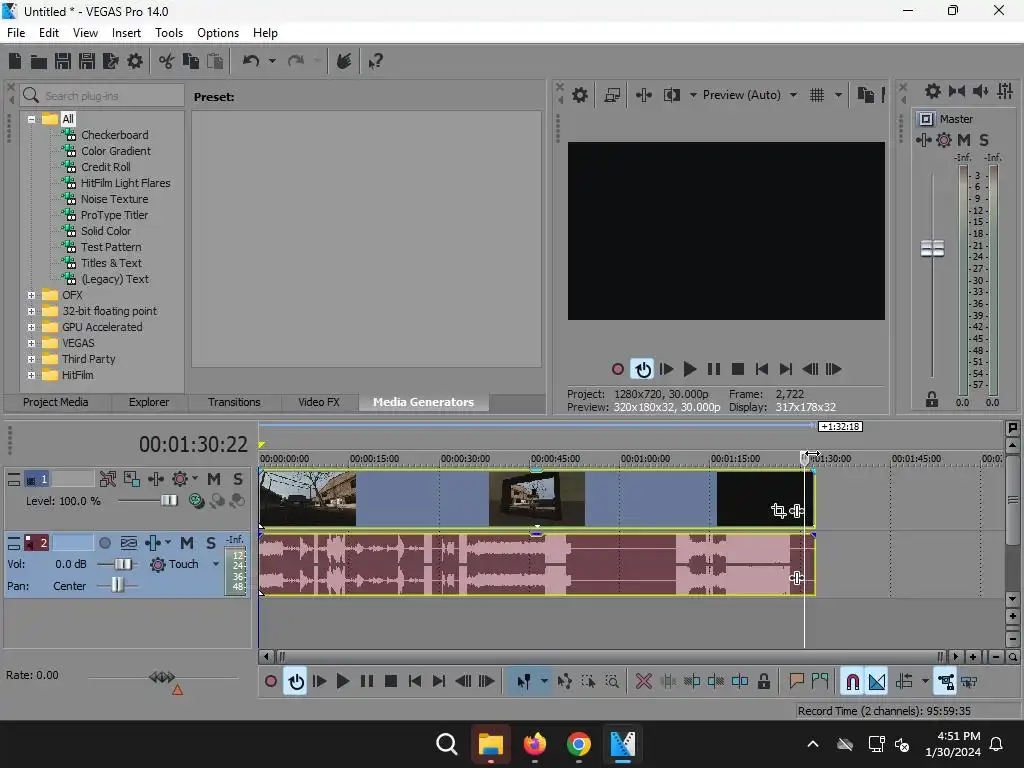Screen dimensions: 1024x768
Task: Switch to Transitions tab
Action: [x=234, y=402]
